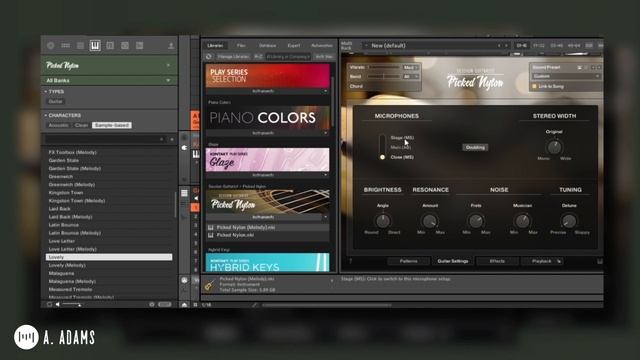
Task: Open the Patterns tab
Action: click(x=409, y=261)
